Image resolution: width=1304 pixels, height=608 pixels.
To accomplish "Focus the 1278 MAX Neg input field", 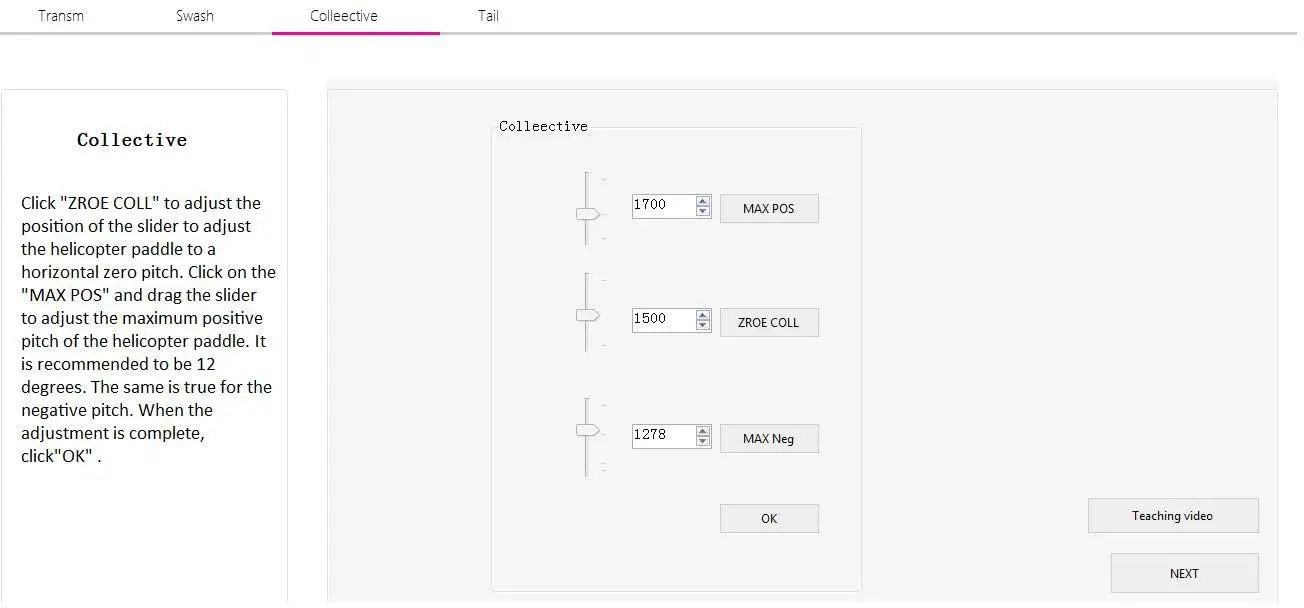I will click(x=663, y=435).
